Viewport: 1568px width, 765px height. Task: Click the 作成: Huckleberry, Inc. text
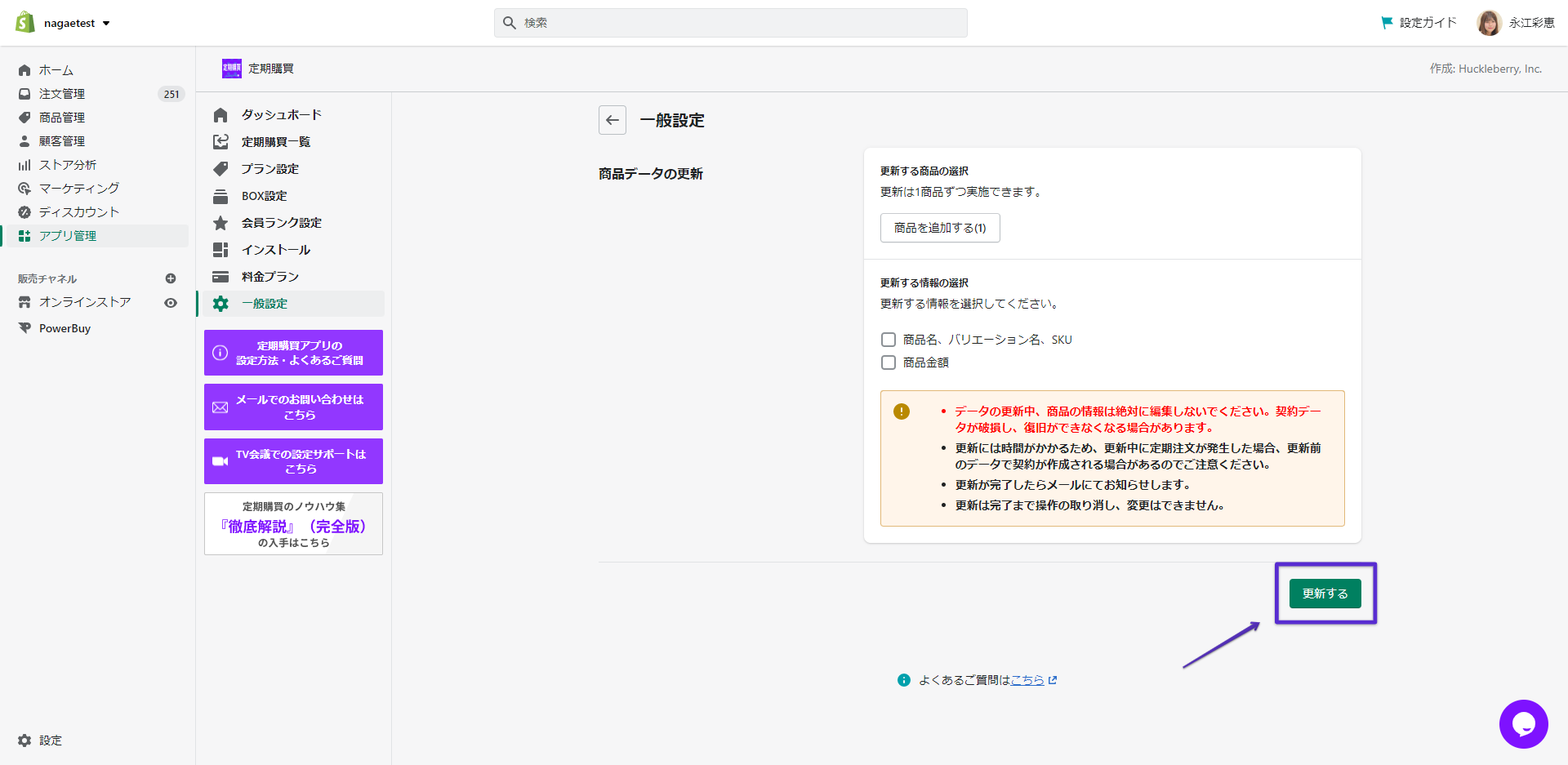coord(1486,69)
